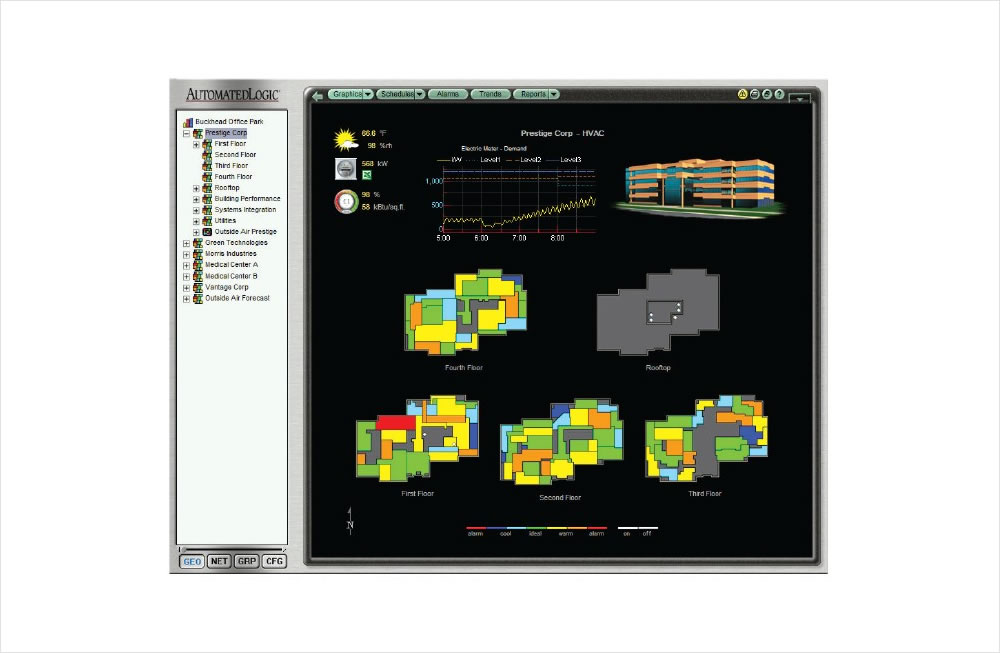Image resolution: width=1000 pixels, height=653 pixels.
Task: Open the electric meter icon
Action: (x=346, y=168)
